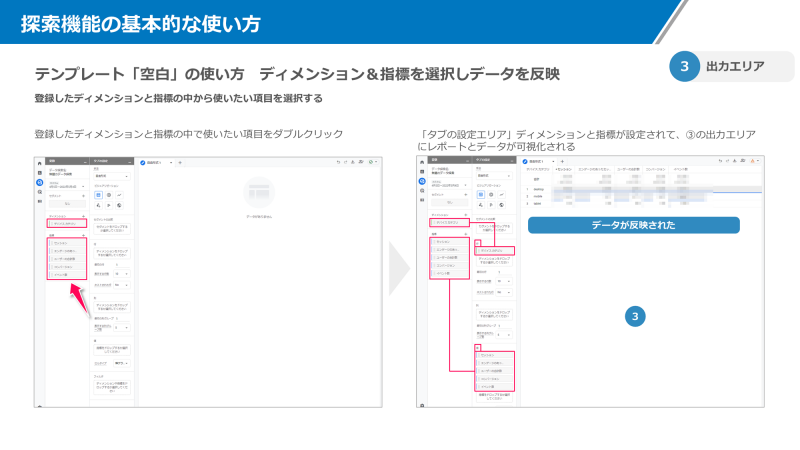Choose geo map visualization in left screenshot
The width and height of the screenshot is (800, 450).
coord(119,205)
